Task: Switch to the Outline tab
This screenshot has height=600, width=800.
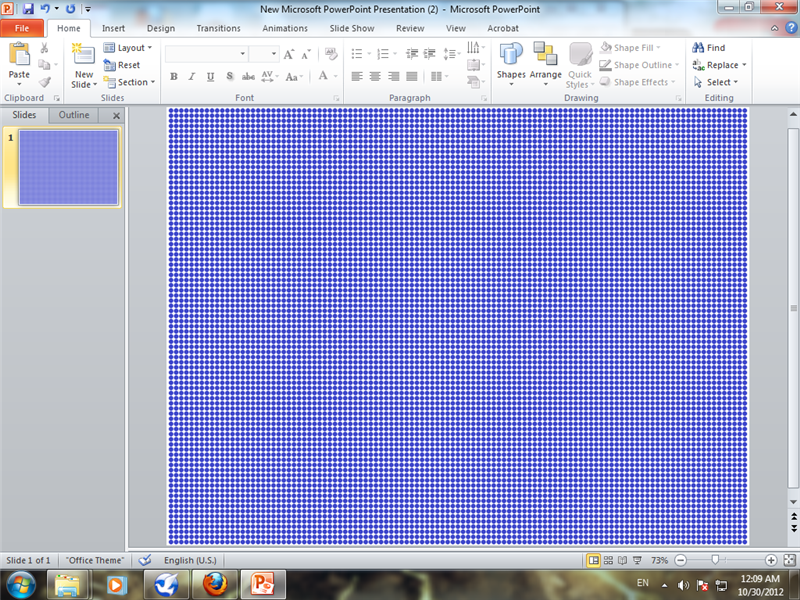Action: pyautogui.click(x=73, y=115)
